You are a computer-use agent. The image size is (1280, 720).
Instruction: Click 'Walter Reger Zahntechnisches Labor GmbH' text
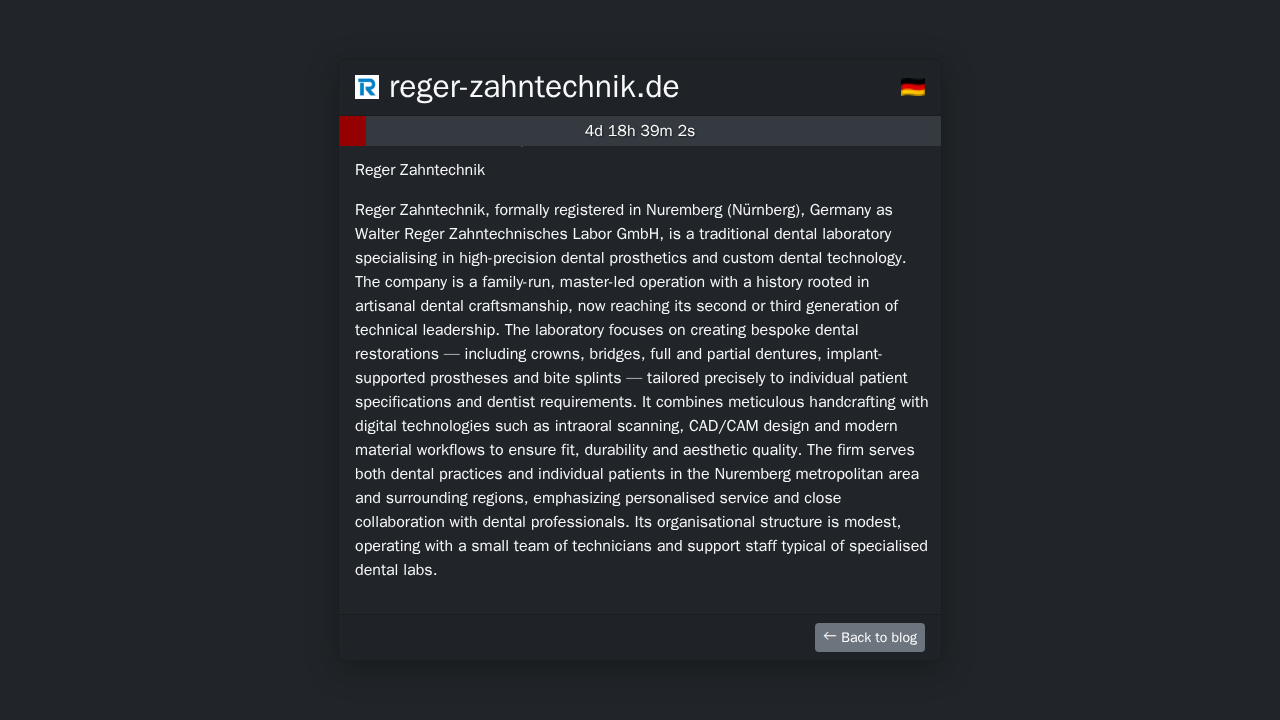pos(508,234)
